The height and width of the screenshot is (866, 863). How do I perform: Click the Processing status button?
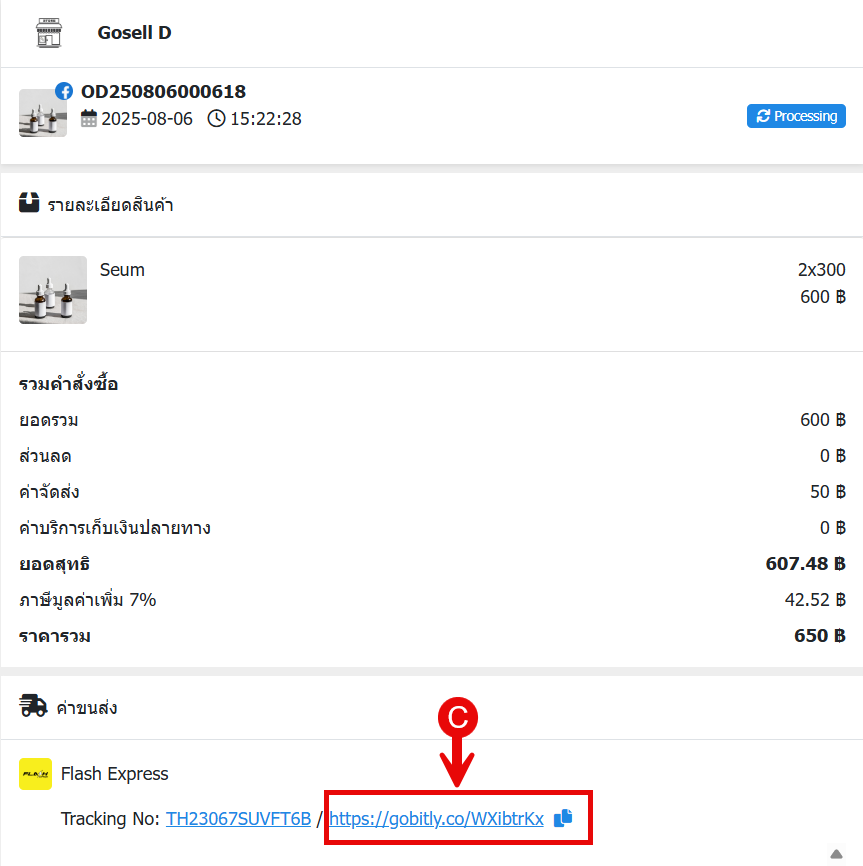coord(796,116)
